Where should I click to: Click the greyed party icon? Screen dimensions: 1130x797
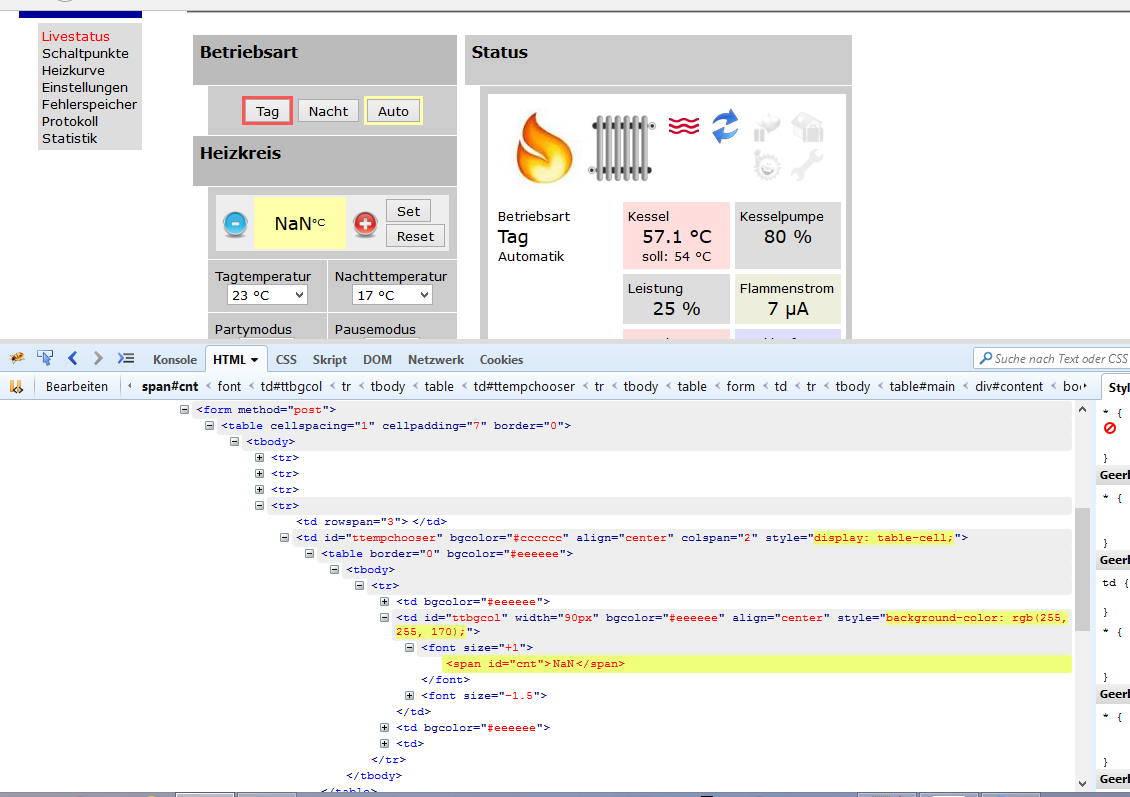click(767, 128)
